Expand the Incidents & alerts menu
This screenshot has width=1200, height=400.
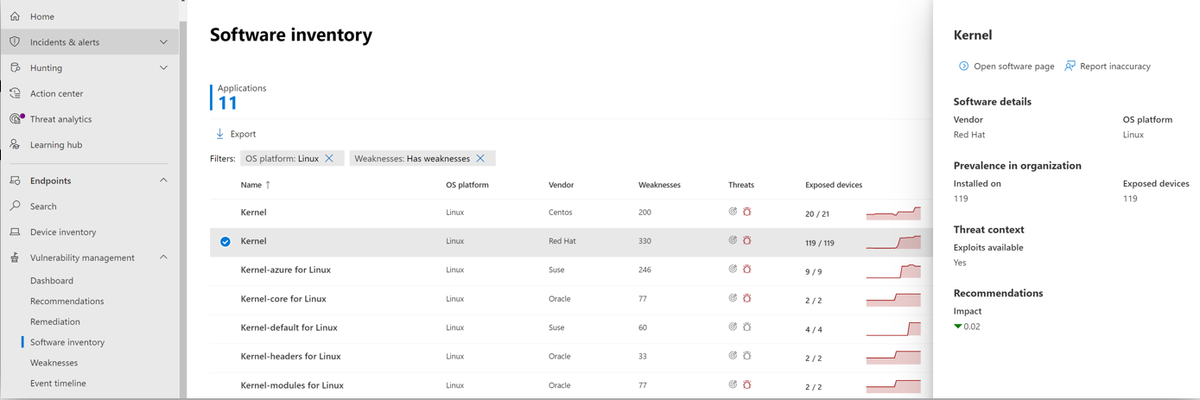point(164,42)
